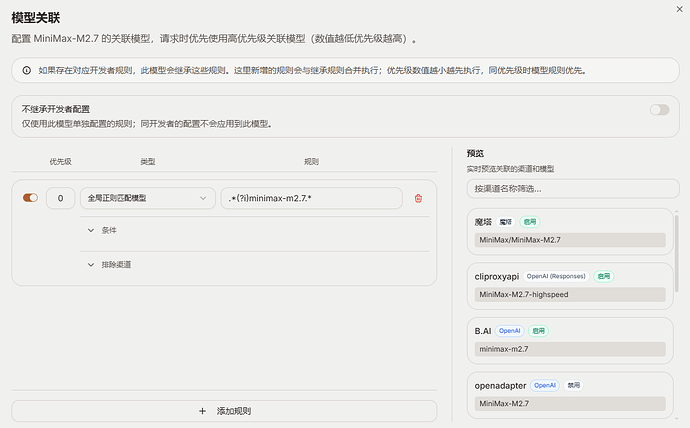Expand the 排除渠道 section
690x428 pixels.
click(x=109, y=264)
